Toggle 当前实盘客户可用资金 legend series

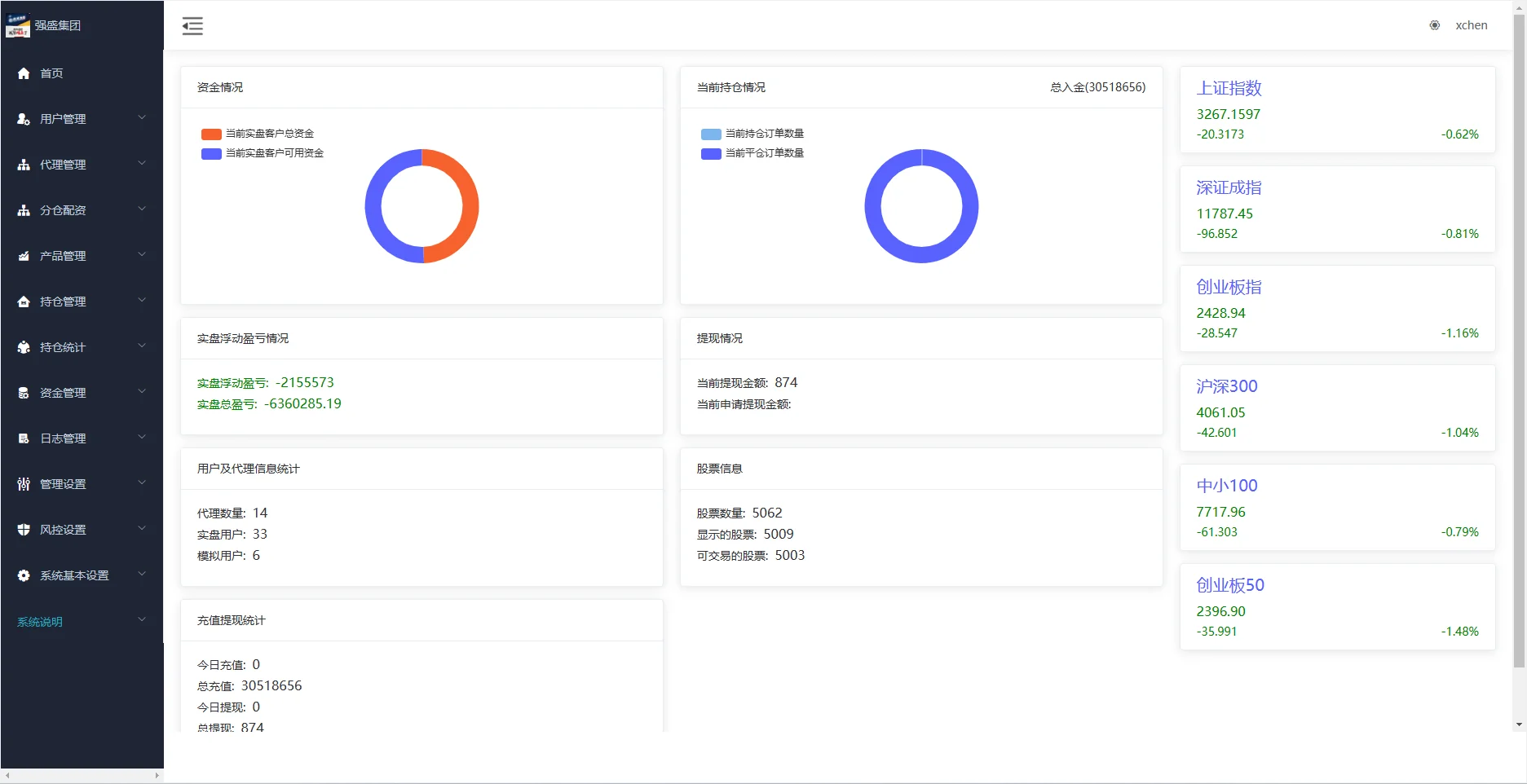tap(263, 153)
